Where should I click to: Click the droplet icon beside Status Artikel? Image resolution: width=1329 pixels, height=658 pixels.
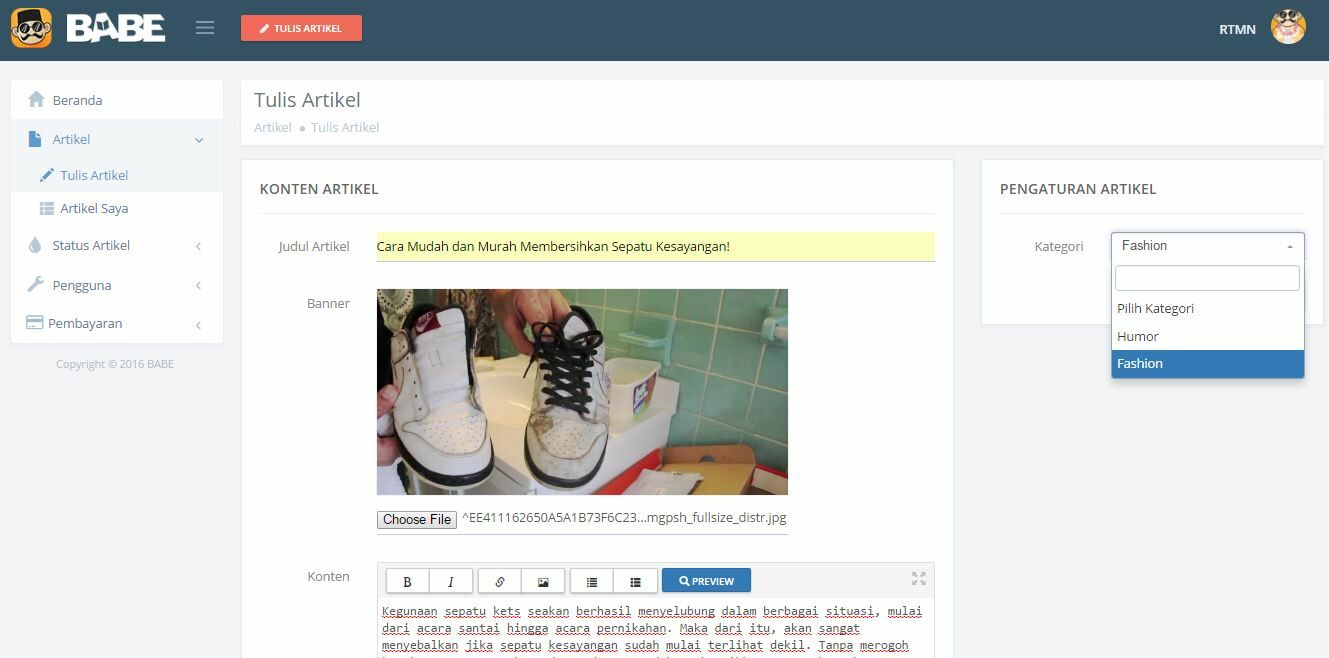pos(35,245)
